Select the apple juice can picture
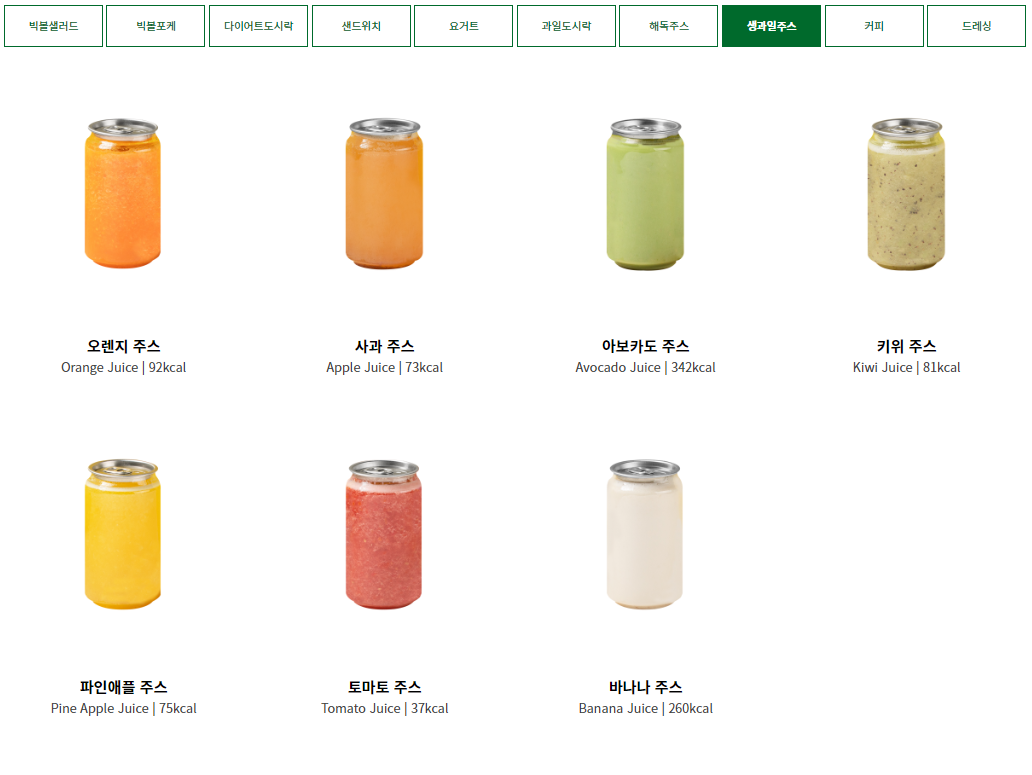The width and height of the screenshot is (1032, 775). pyautogui.click(x=384, y=193)
